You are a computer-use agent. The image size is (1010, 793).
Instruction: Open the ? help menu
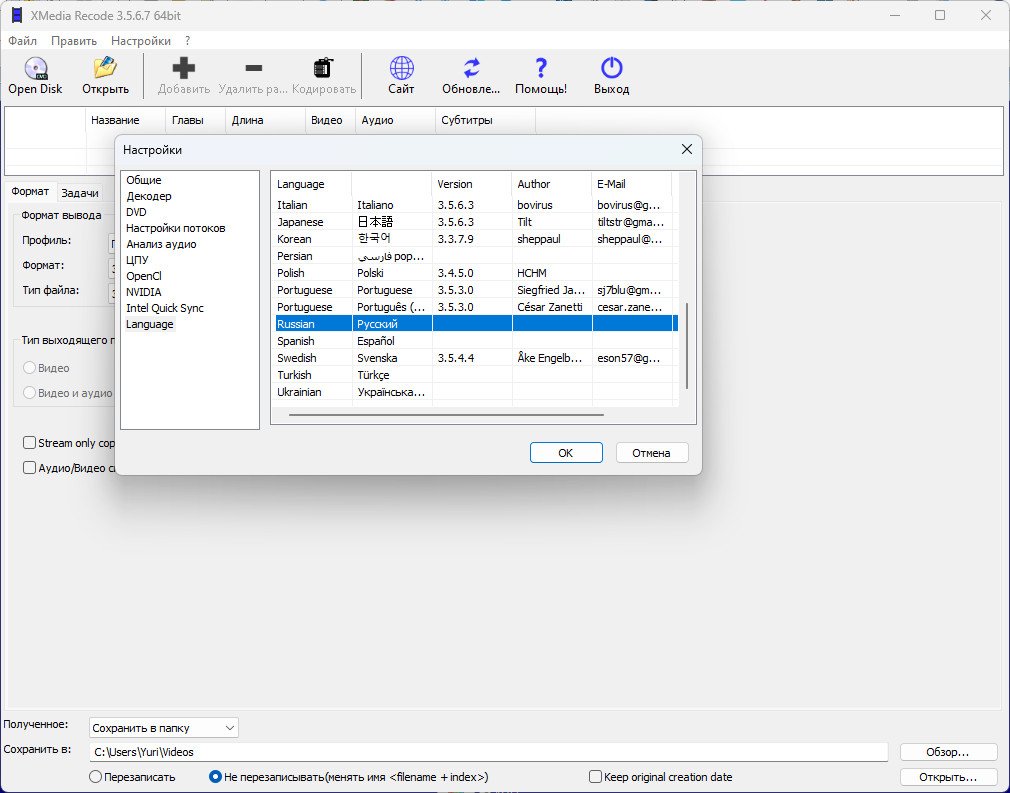(187, 41)
